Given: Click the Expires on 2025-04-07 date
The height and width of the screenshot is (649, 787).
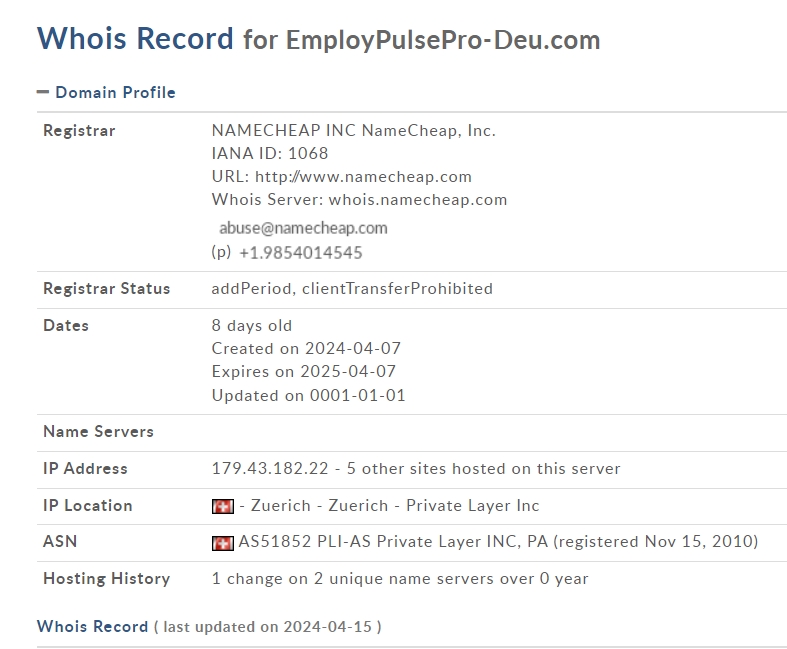Looking at the screenshot, I should pyautogui.click(x=304, y=371).
